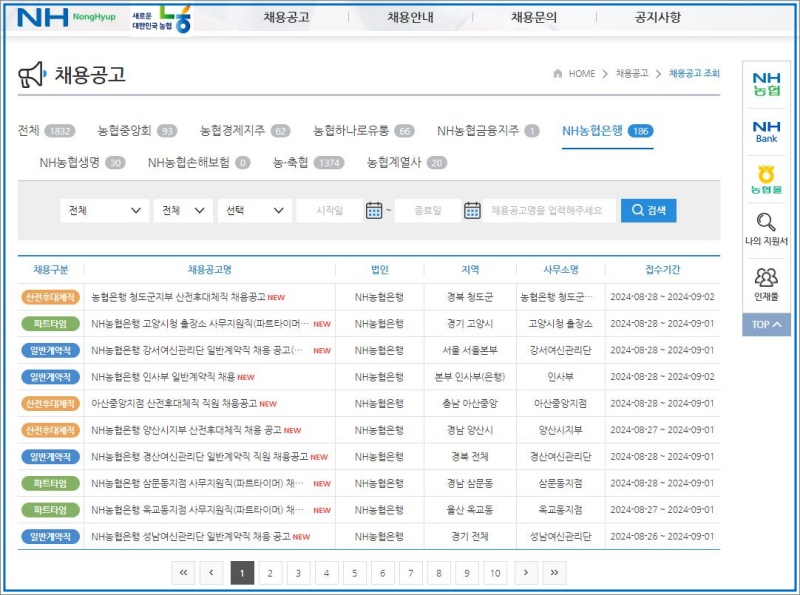Viewport: 800px width, 595px height.
Task: Select the 농·축협 tab
Action: [x=309, y=162]
